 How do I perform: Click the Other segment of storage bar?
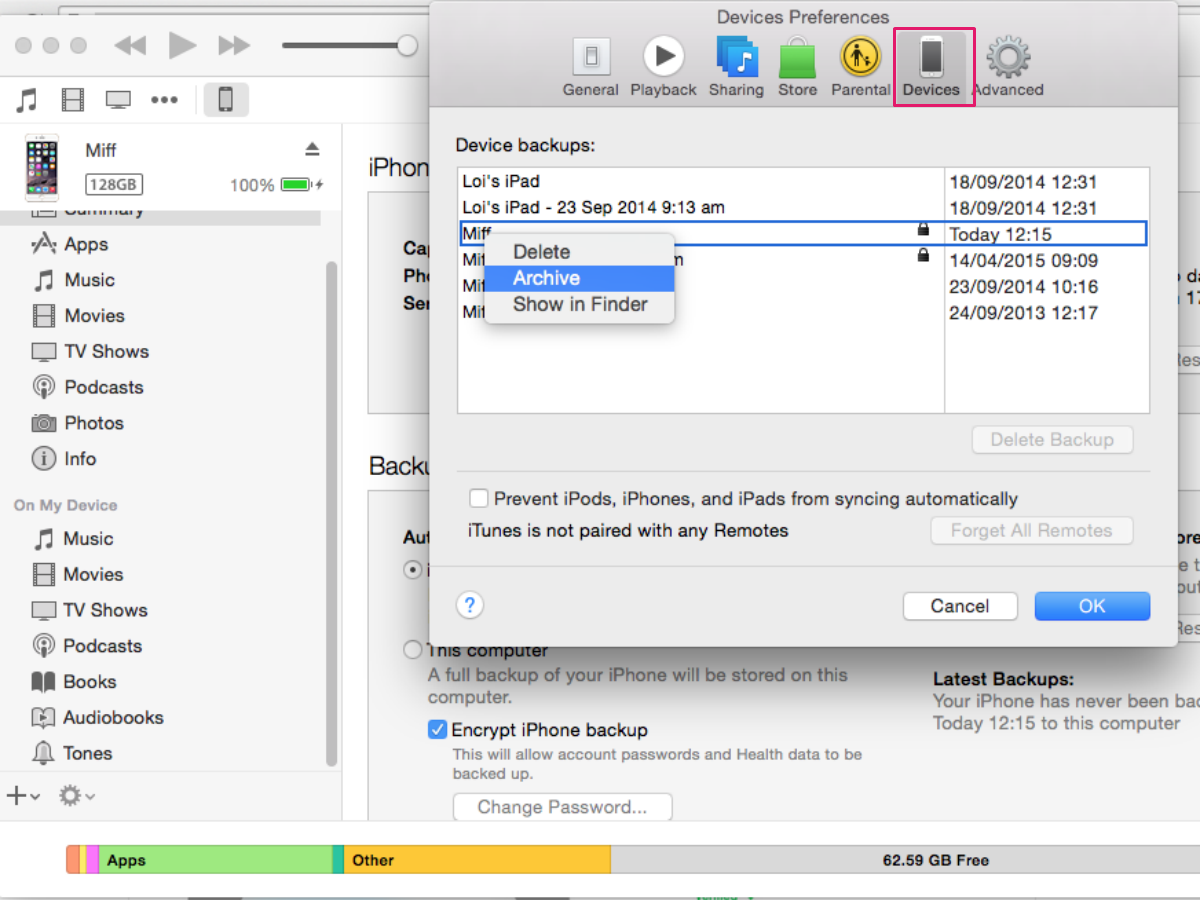[477, 860]
